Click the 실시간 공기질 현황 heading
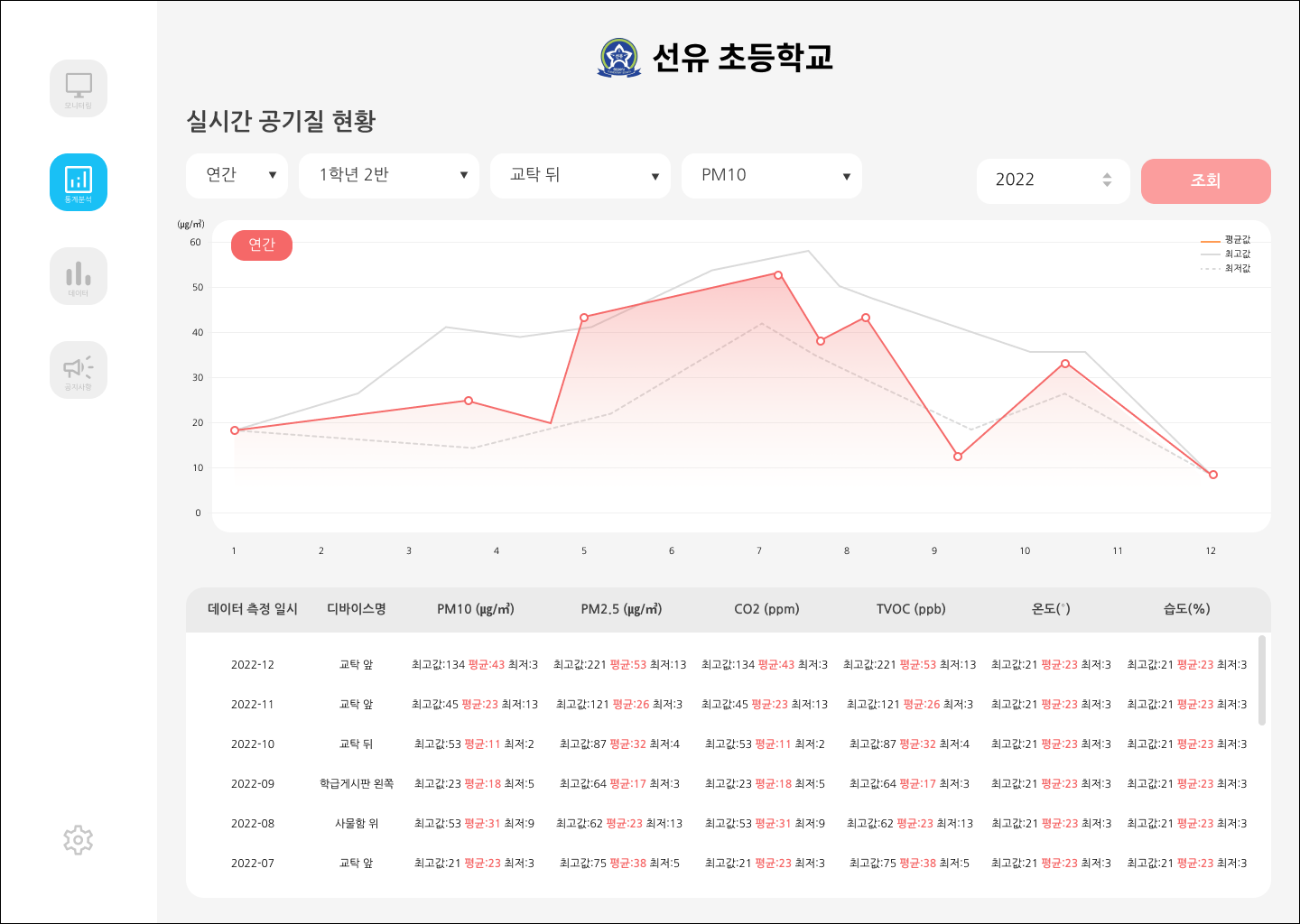 click(x=281, y=121)
